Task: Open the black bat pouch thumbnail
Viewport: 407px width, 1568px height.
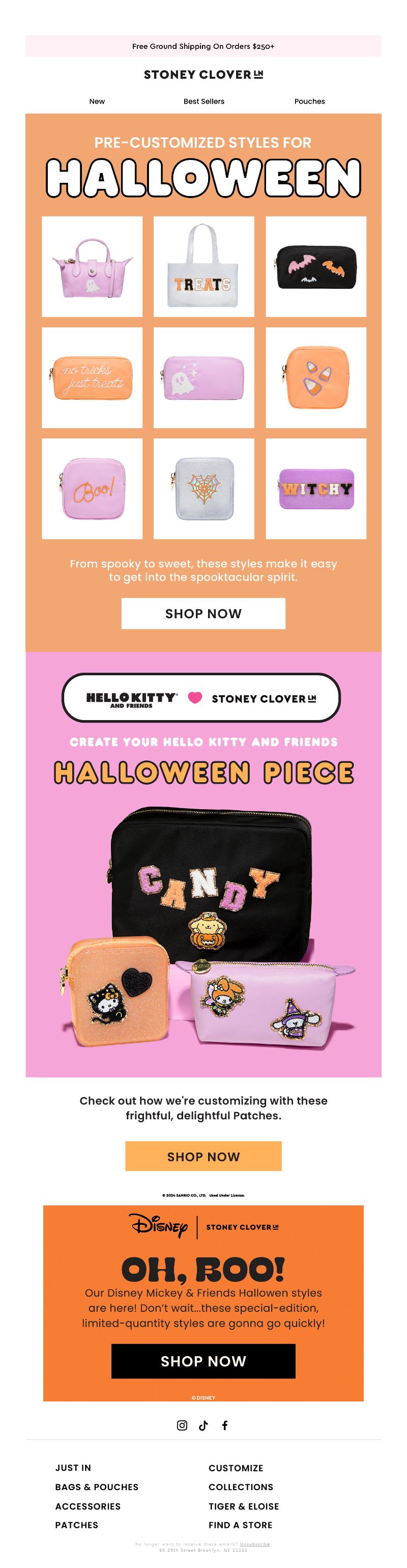Action: 316,266
